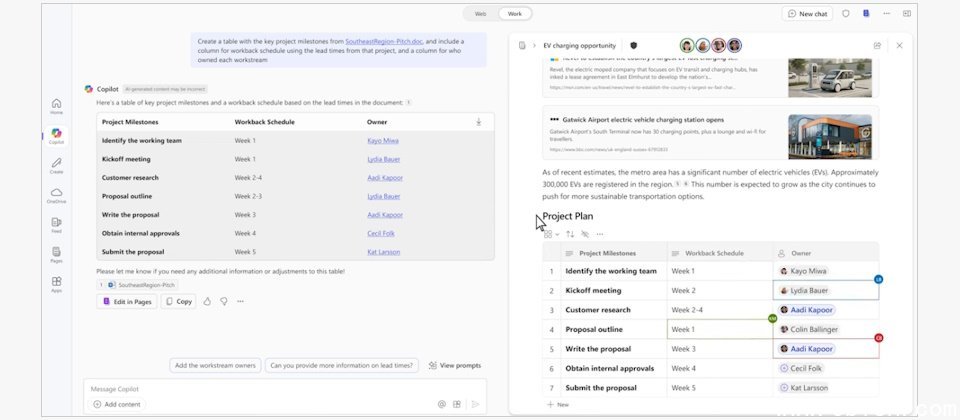The width and height of the screenshot is (960, 420).
Task: Expand breadcrumb chevron before EV charging opportunity
Action: click(x=534, y=45)
